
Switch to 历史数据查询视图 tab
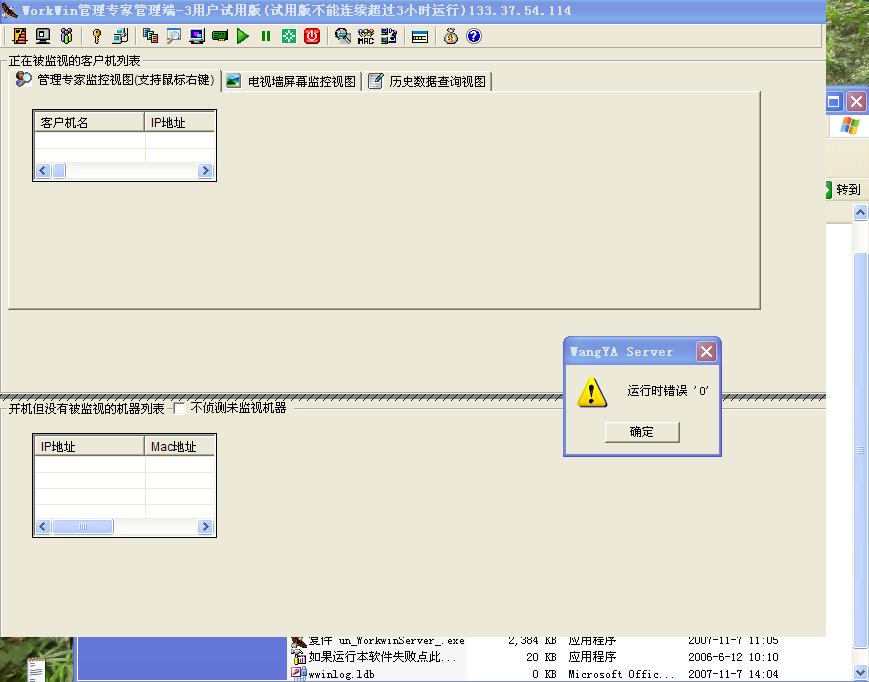(427, 81)
